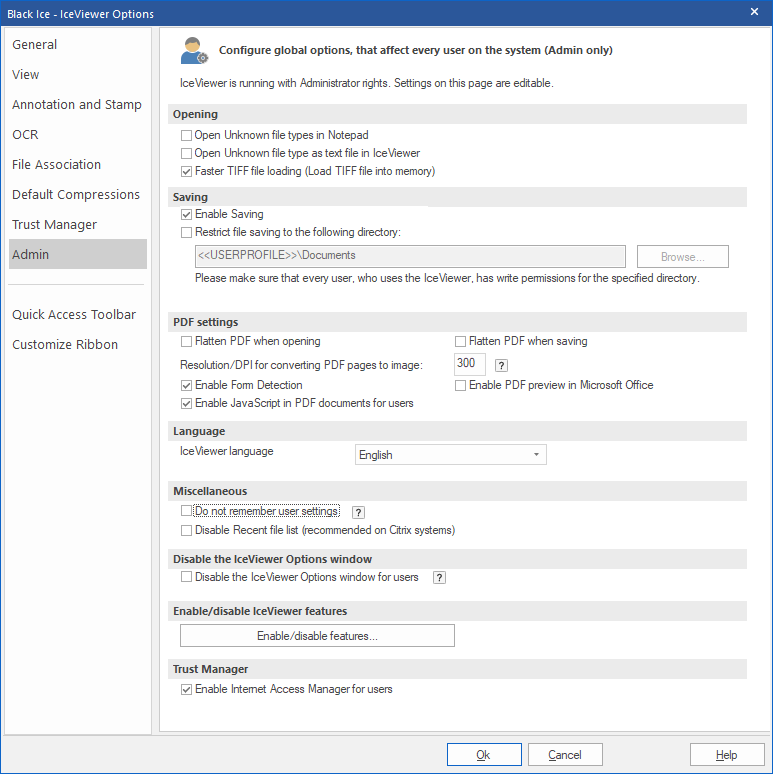Screen dimensions: 773x774
Task: Check Disable Recent file list option
Action: 186,531
